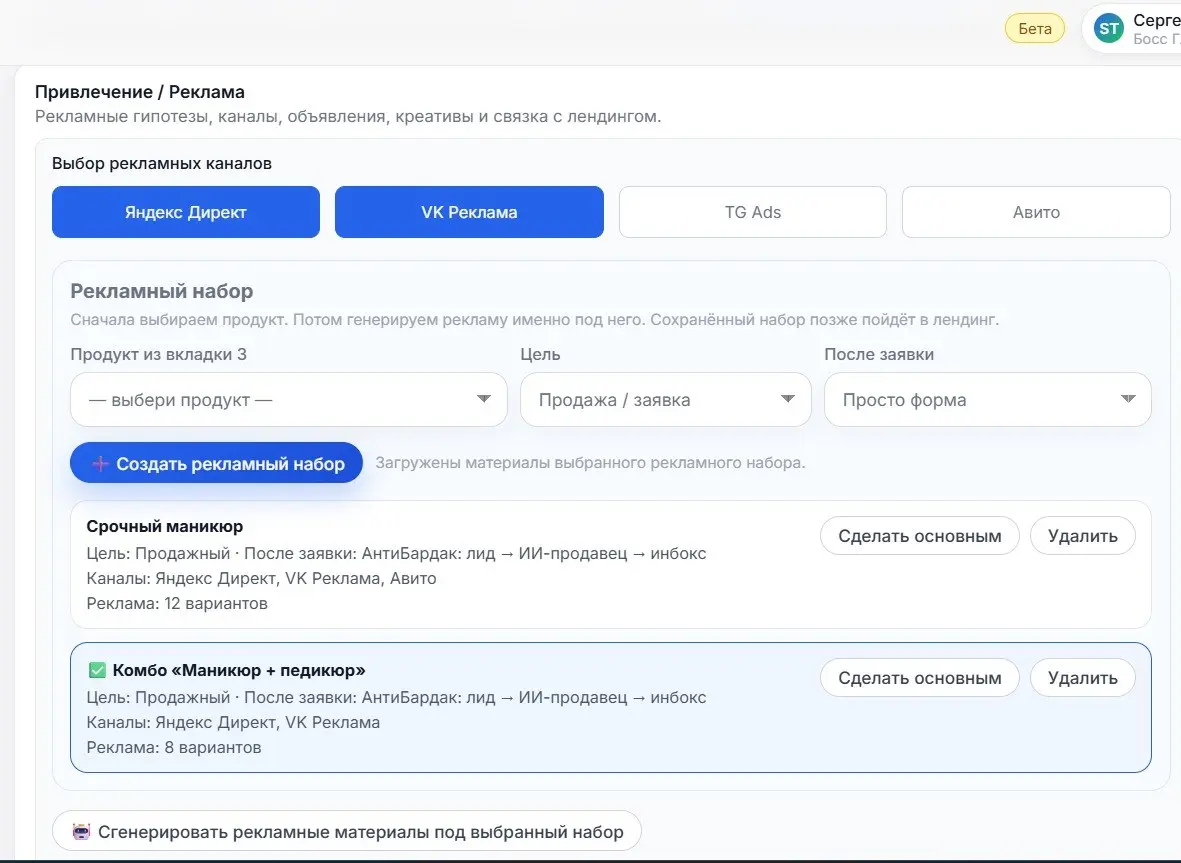
Task: Open the product selection dropdown
Action: (289, 400)
